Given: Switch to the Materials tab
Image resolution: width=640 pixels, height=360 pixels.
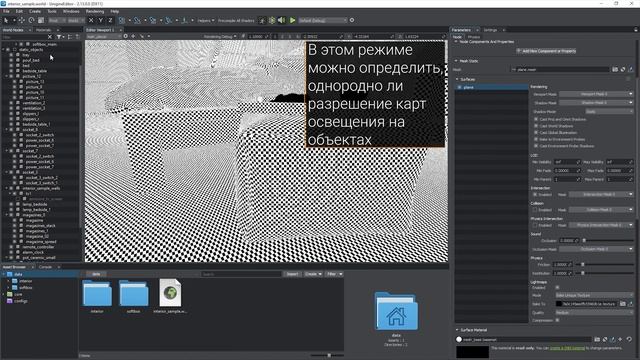Looking at the screenshot, I should pyautogui.click(x=44, y=30).
